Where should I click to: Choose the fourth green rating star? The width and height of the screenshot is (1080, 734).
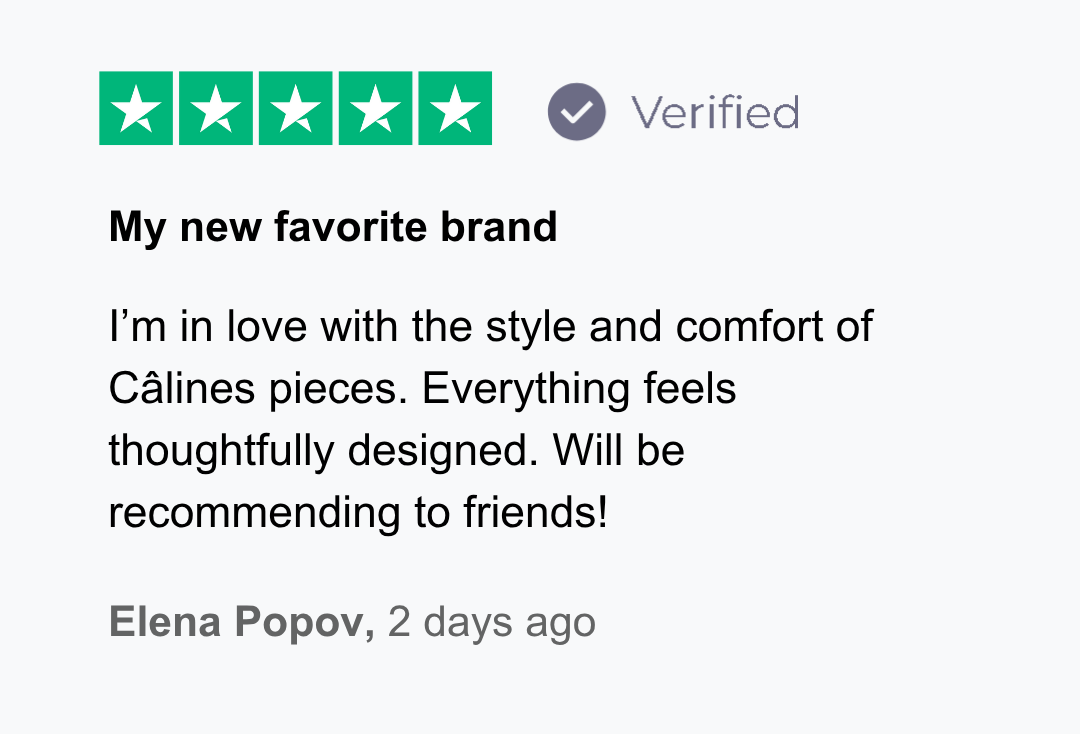[x=376, y=109]
